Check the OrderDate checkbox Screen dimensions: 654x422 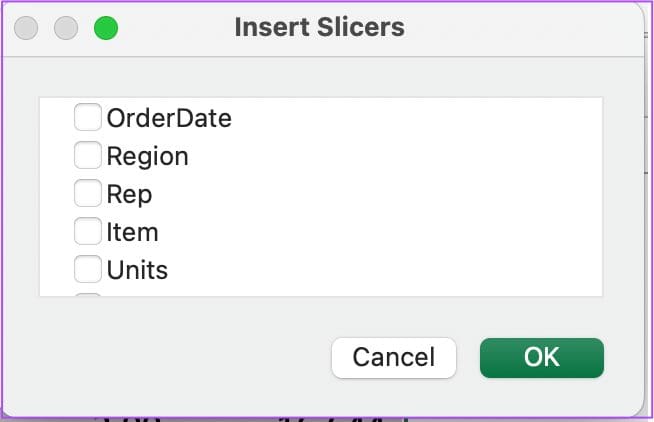coord(88,118)
